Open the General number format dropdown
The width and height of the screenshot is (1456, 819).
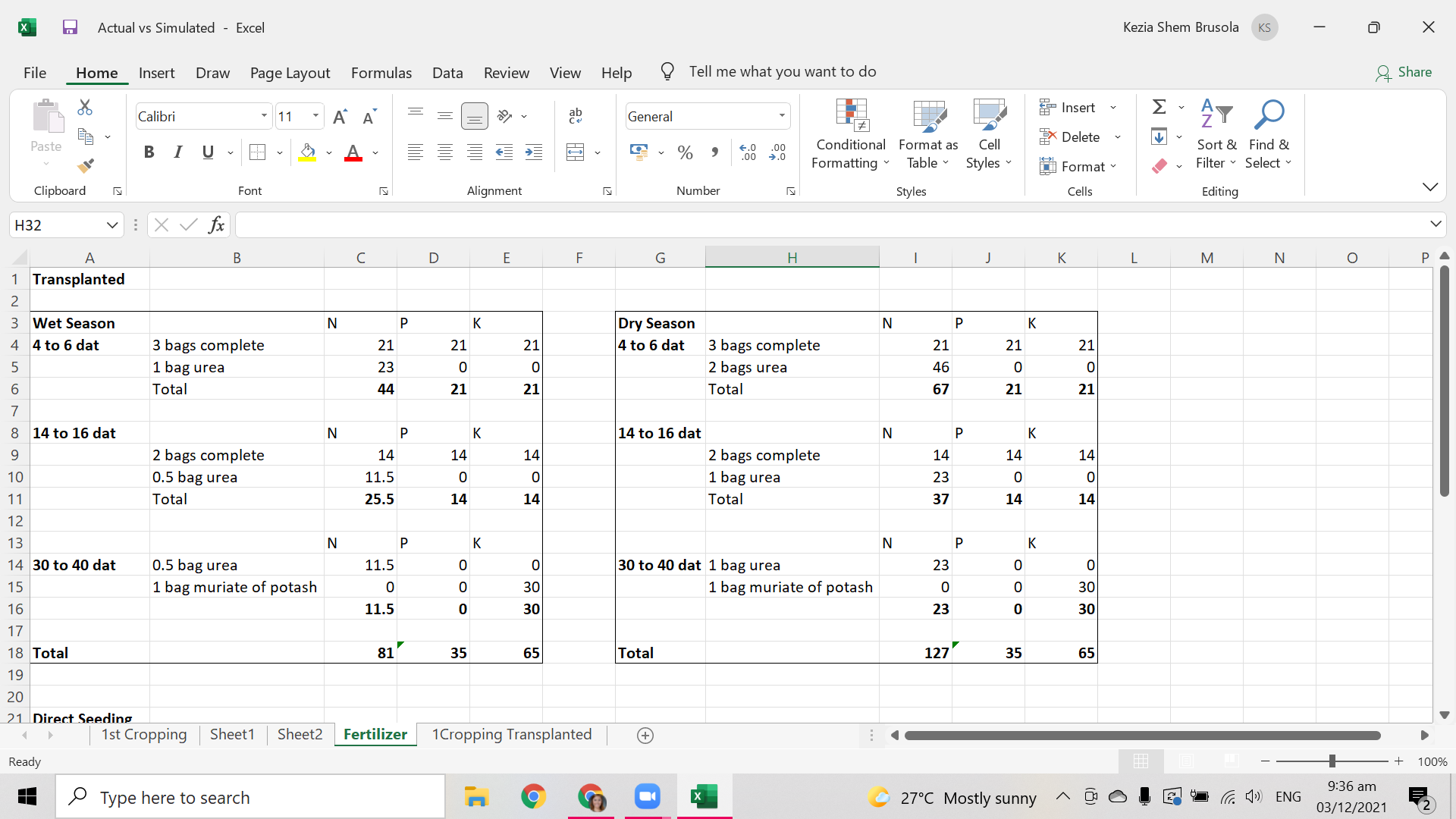(x=782, y=116)
